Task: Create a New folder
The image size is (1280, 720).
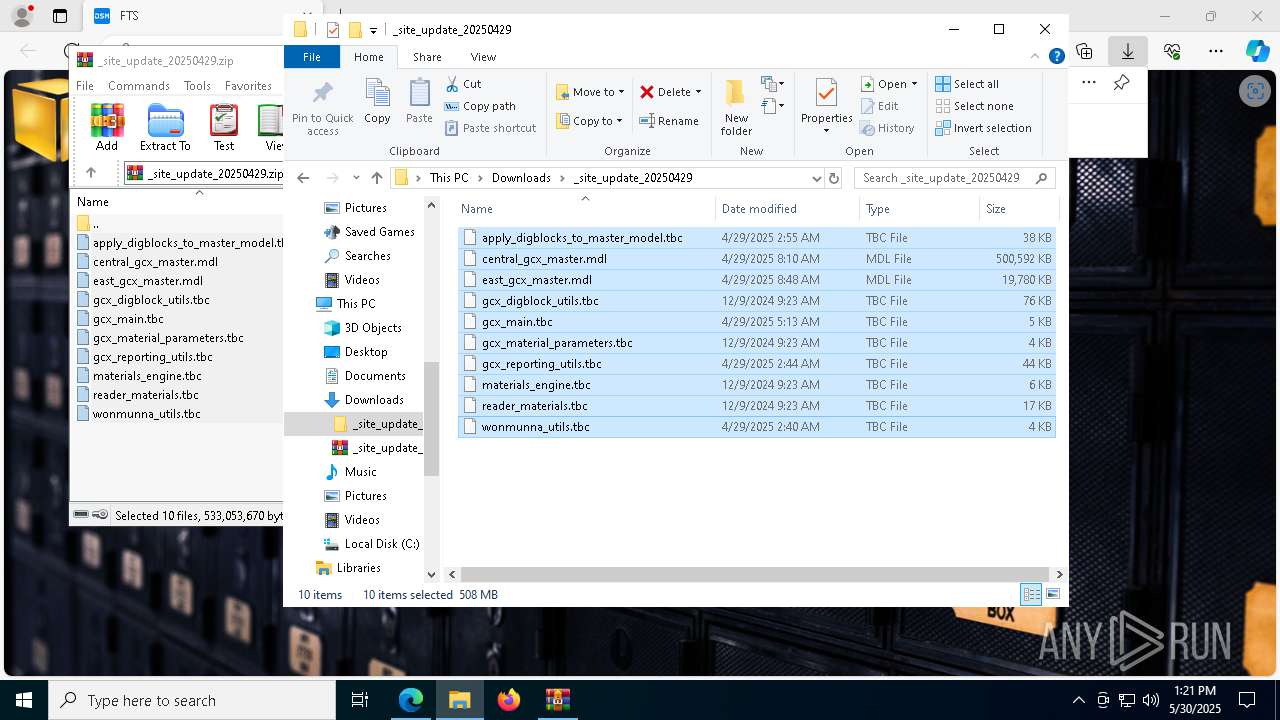Action: (x=736, y=107)
